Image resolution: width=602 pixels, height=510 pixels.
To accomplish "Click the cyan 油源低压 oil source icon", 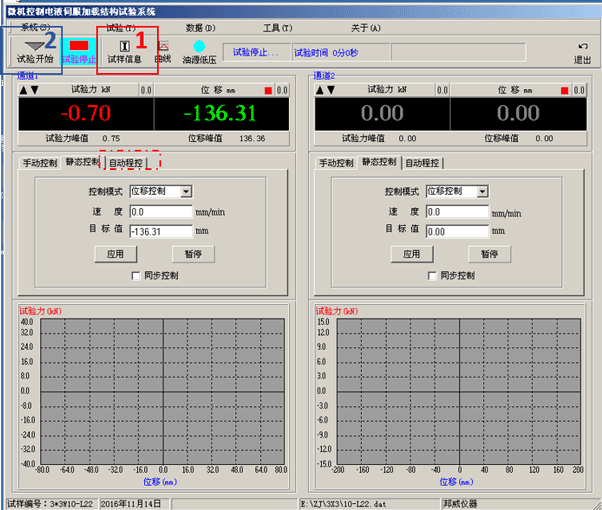I will pyautogui.click(x=199, y=52).
